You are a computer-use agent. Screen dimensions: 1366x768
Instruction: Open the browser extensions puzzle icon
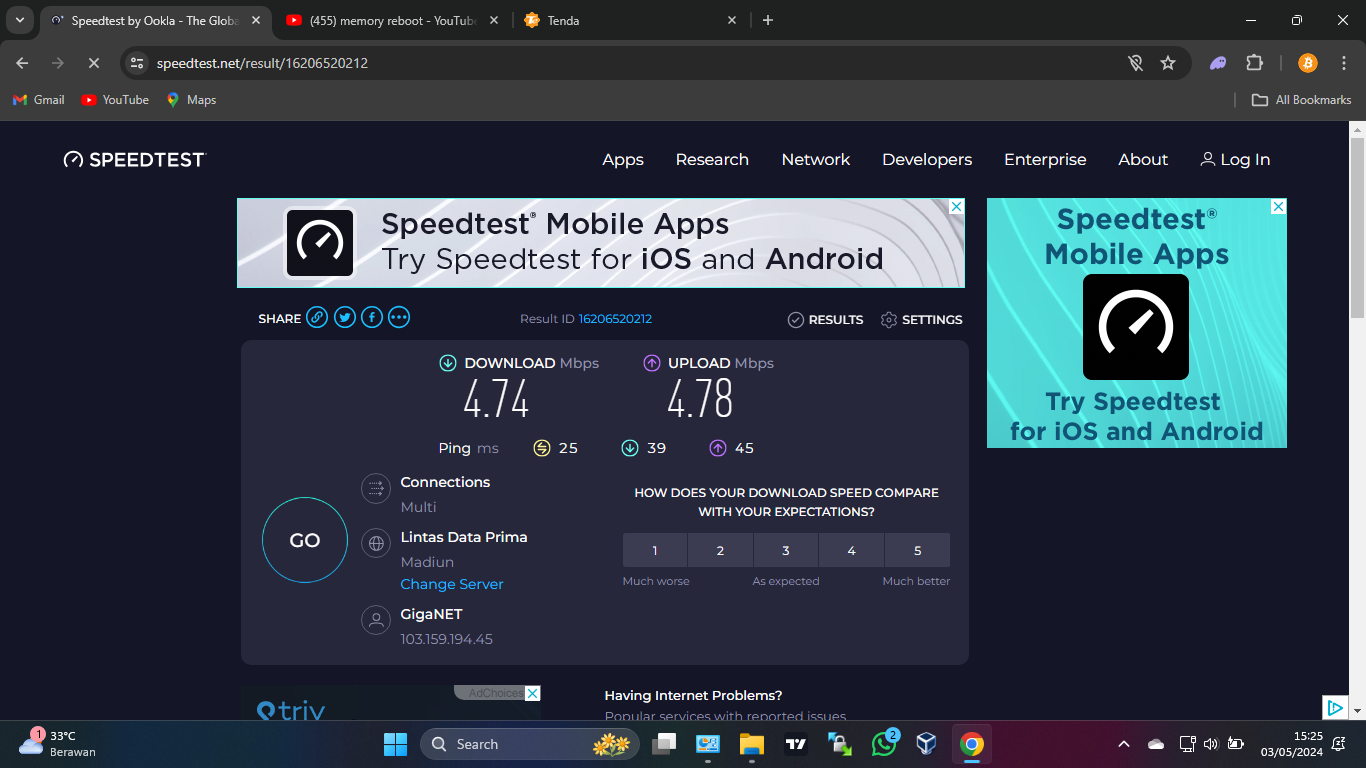1254,63
